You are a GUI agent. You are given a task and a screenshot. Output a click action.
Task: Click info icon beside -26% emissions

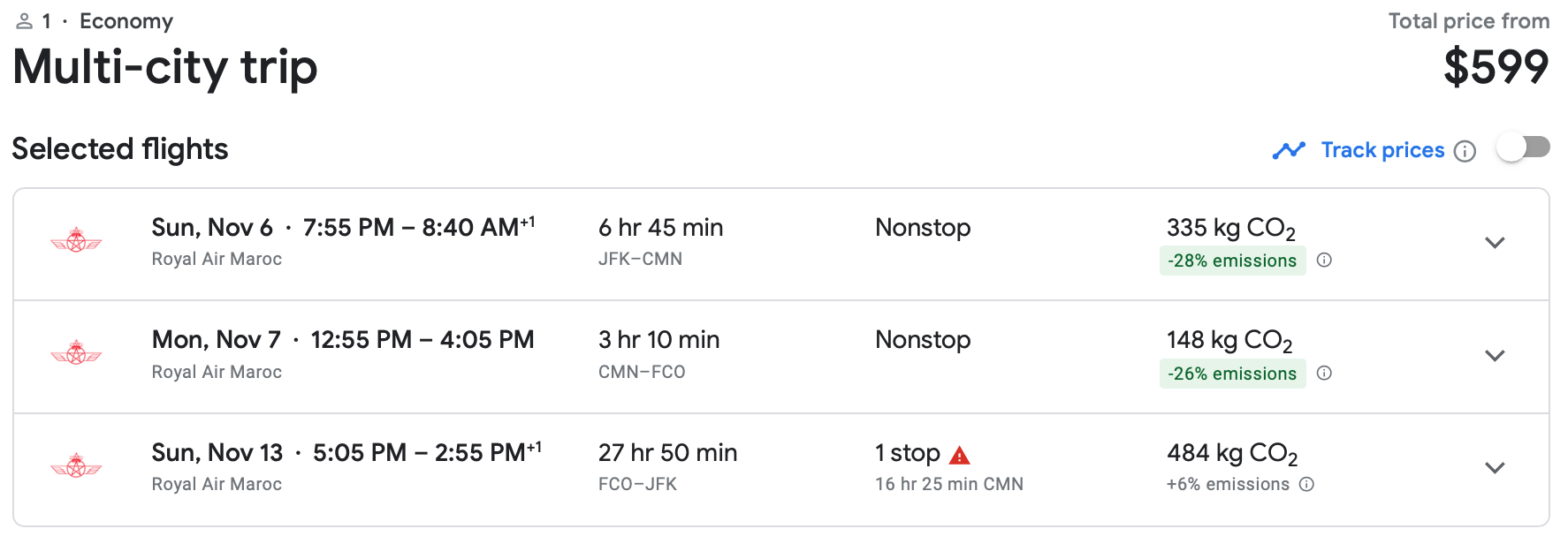point(1324,373)
